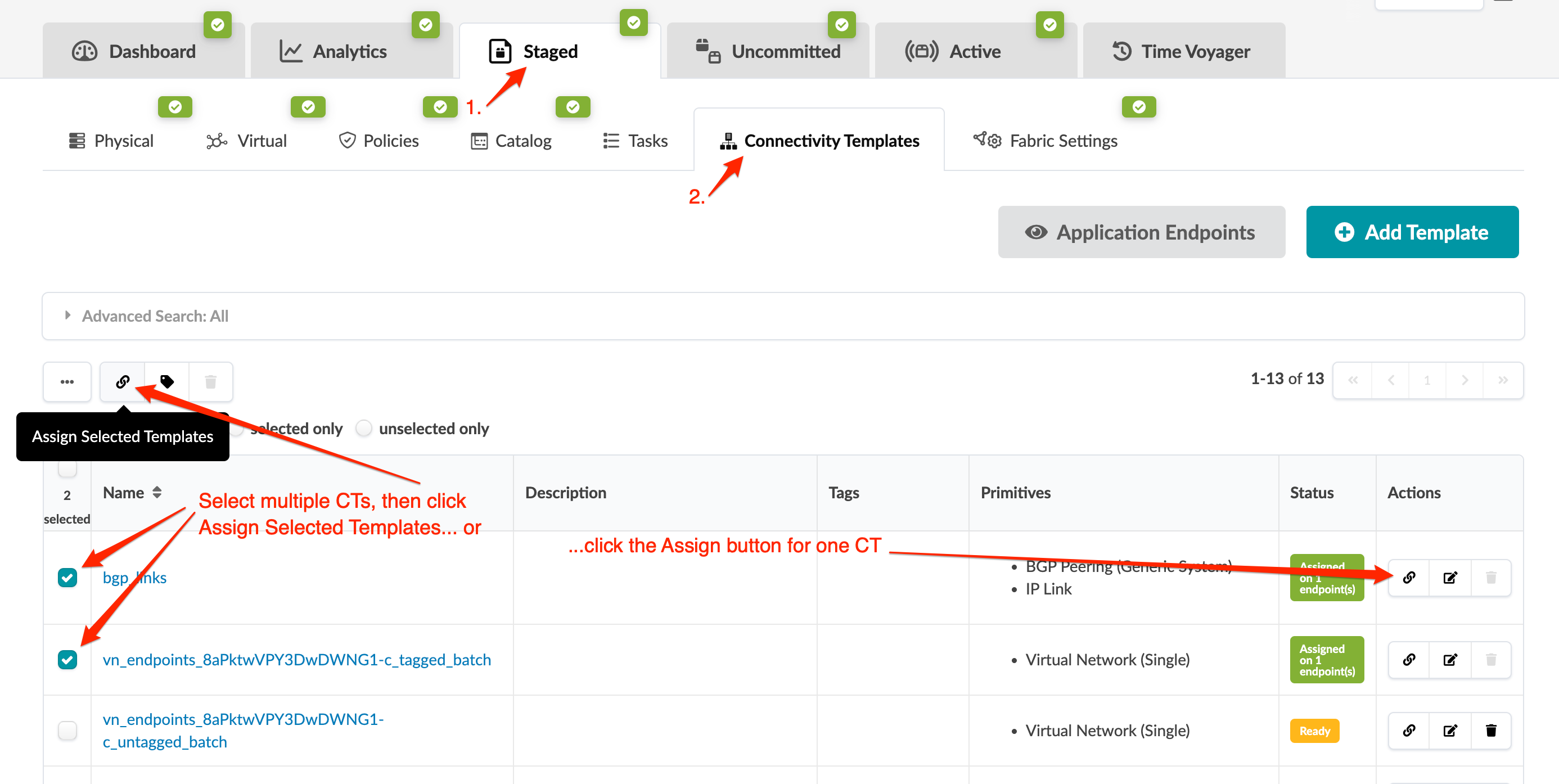Viewport: 1559px width, 784px height.
Task: Delete the untagged_batch template via trash icon
Action: (x=1490, y=731)
